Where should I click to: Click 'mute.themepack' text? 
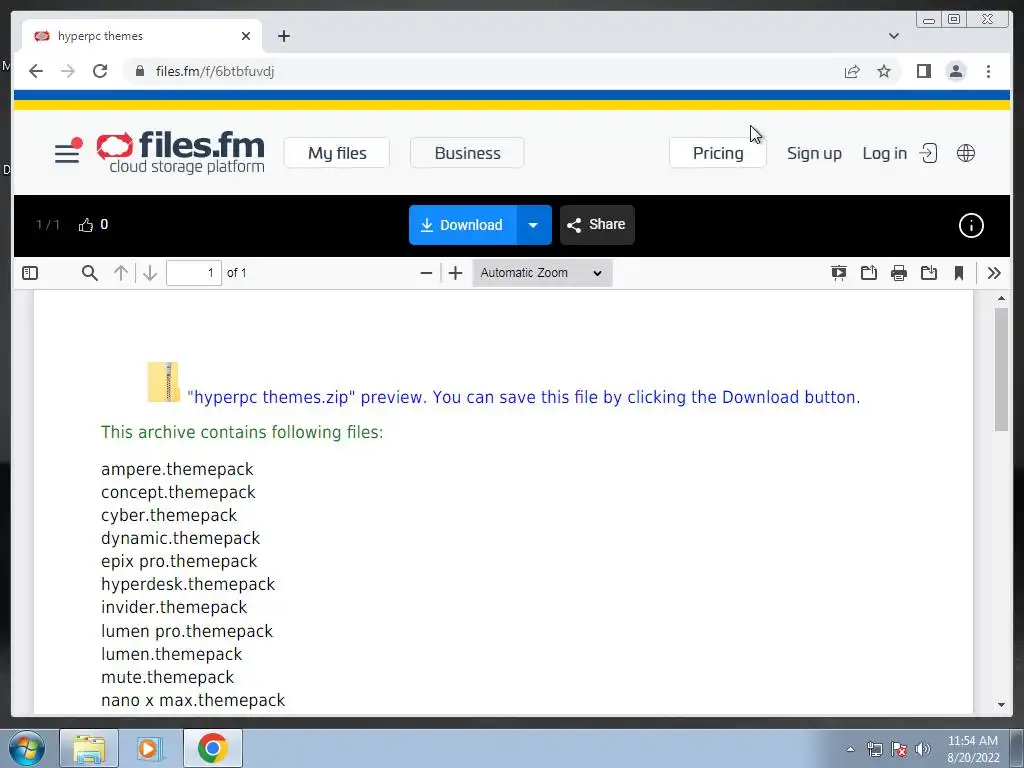167,677
